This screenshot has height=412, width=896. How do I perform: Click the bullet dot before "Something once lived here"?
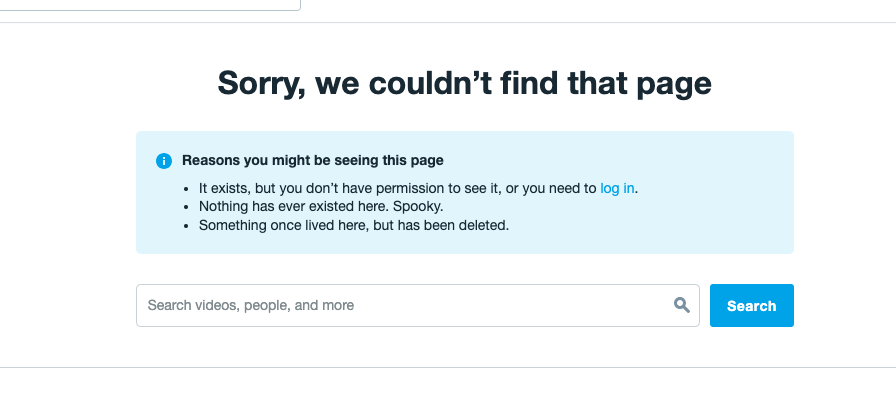click(x=187, y=226)
